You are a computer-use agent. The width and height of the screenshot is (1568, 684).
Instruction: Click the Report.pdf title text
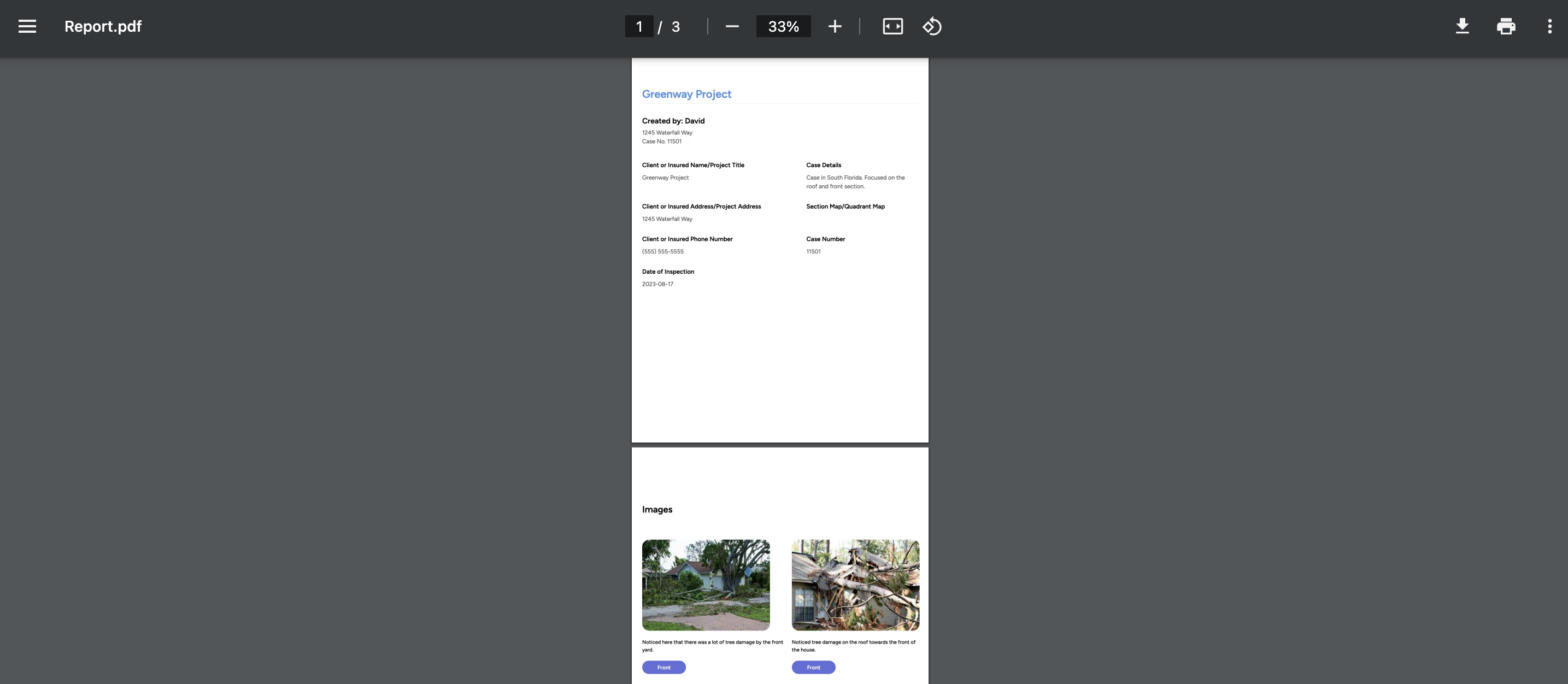point(103,26)
